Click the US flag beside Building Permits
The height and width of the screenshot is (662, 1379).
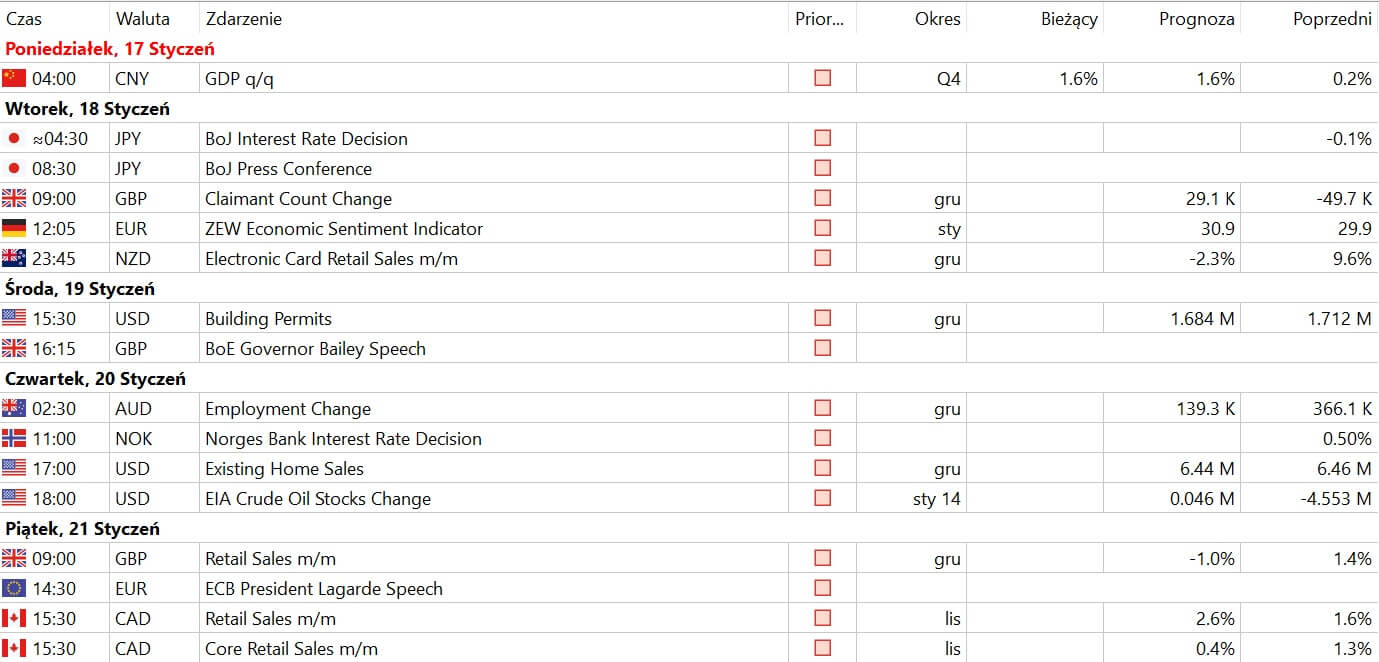14,318
